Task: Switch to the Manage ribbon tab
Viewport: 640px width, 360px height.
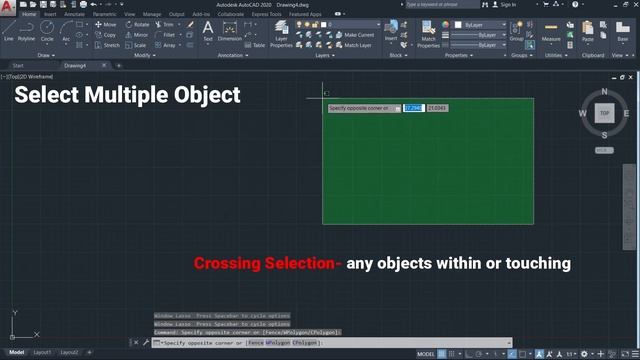Action: [x=152, y=14]
